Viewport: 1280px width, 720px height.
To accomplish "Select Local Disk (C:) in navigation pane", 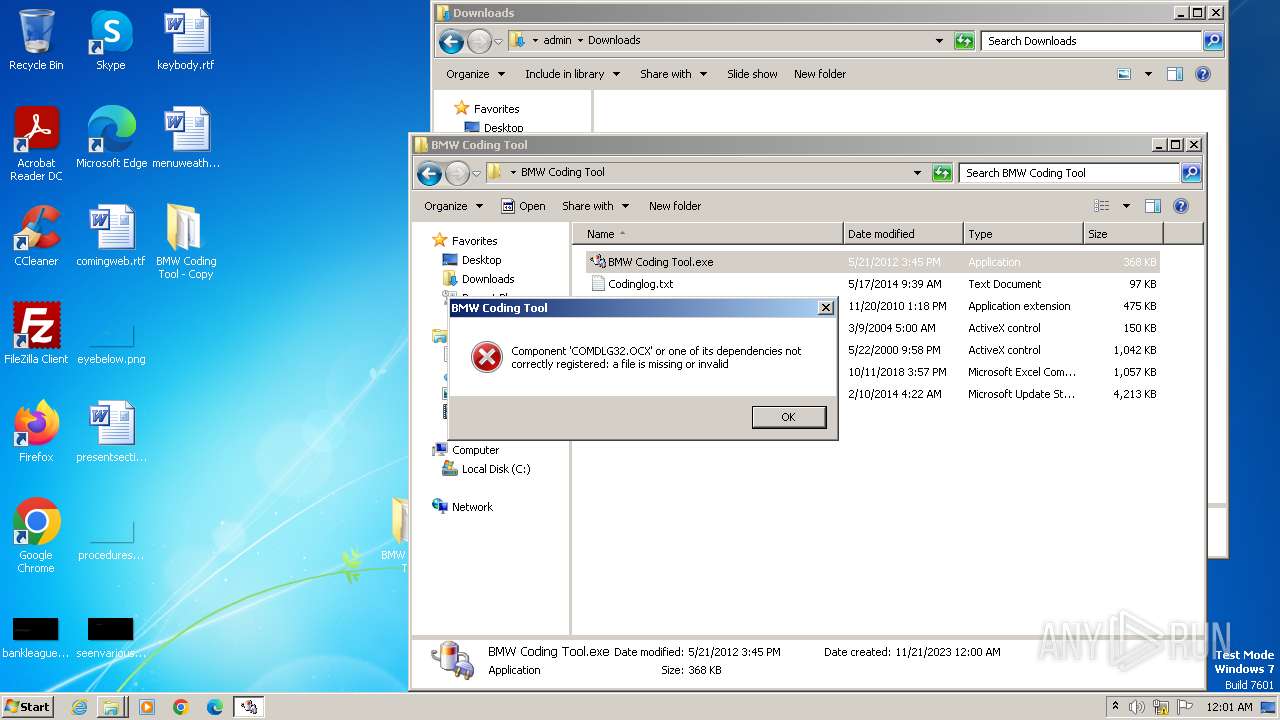I will [487, 469].
